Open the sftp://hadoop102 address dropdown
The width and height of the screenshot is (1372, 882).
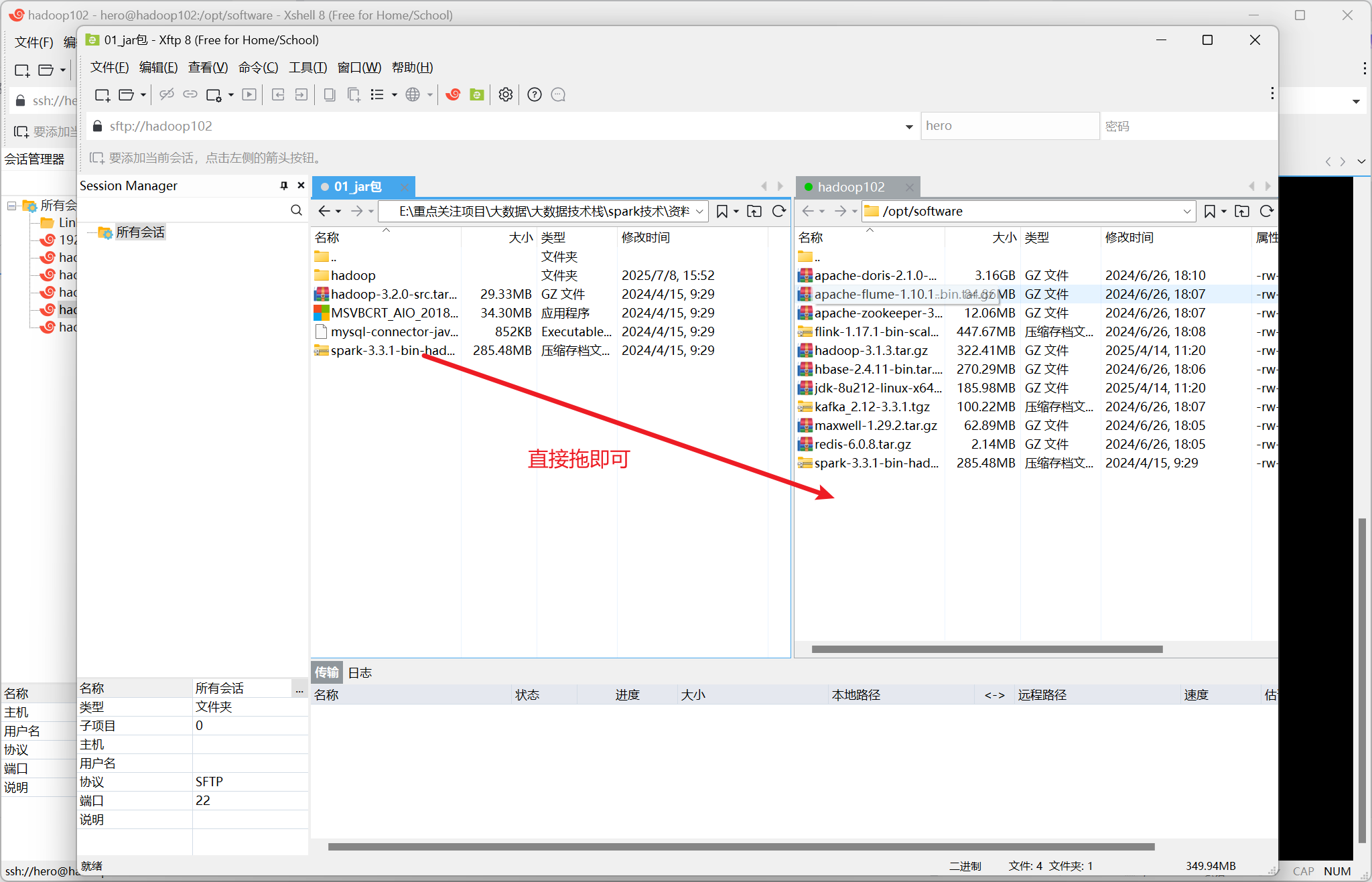(908, 127)
